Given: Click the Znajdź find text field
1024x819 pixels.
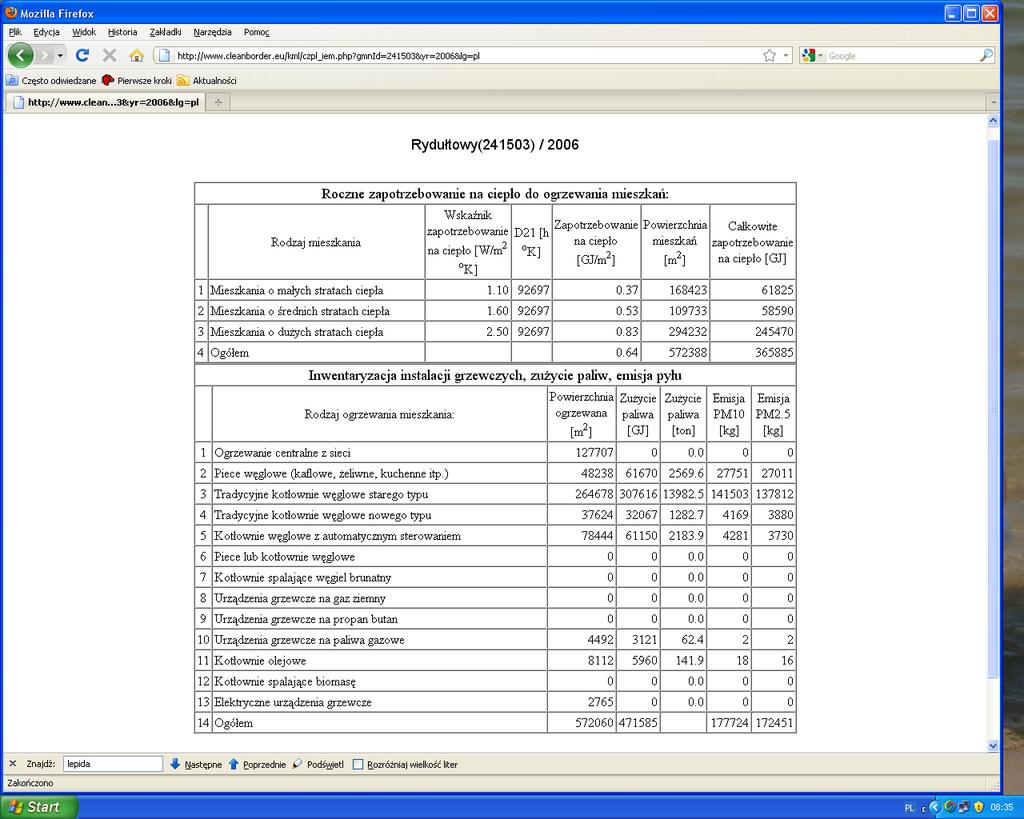Looking at the screenshot, I should tap(113, 763).
